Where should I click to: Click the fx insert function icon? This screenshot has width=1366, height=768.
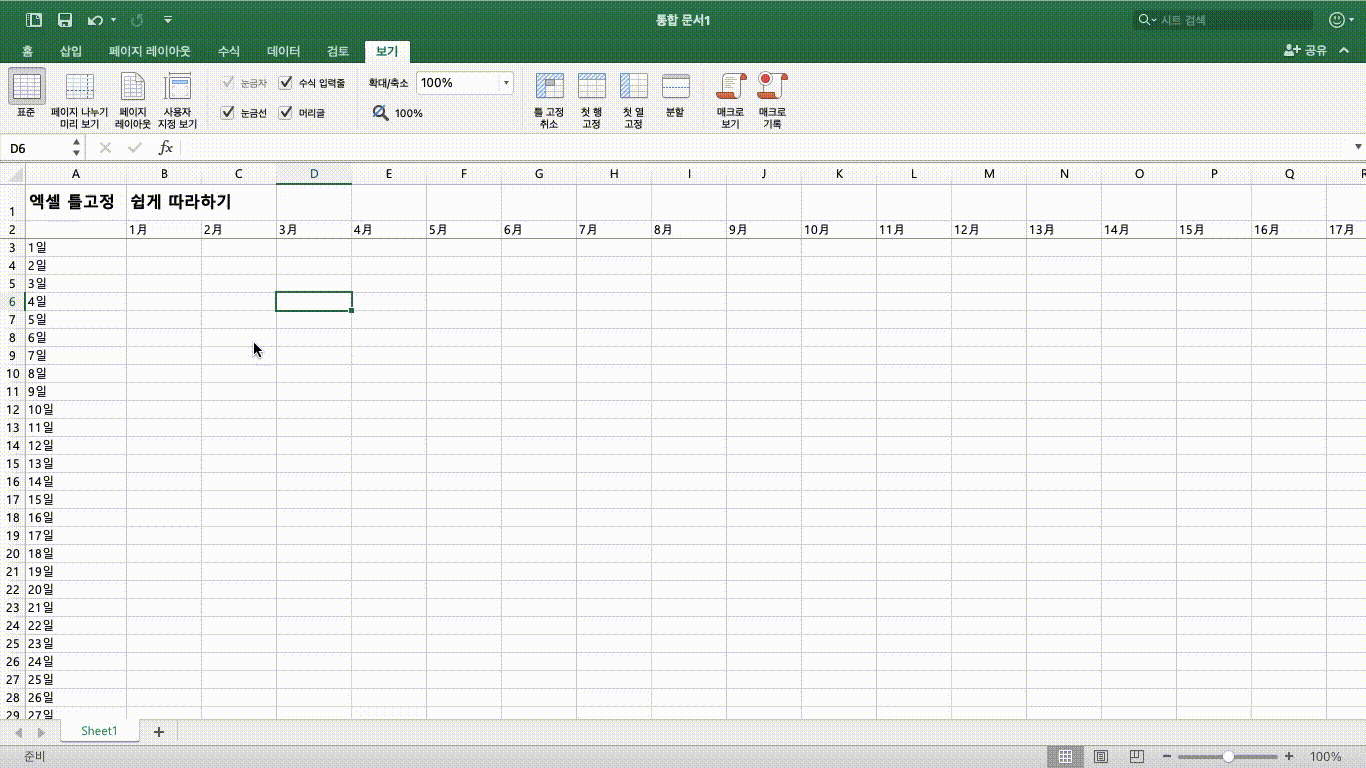click(x=166, y=148)
